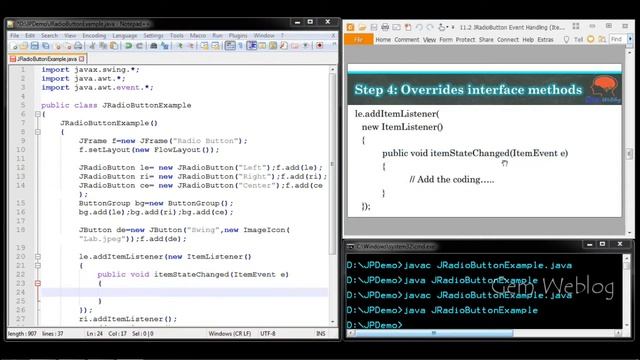Image resolution: width=640 pixels, height=360 pixels.
Task: Toggle Word wrap icon in Notepad++ toolbar
Action: (230, 46)
